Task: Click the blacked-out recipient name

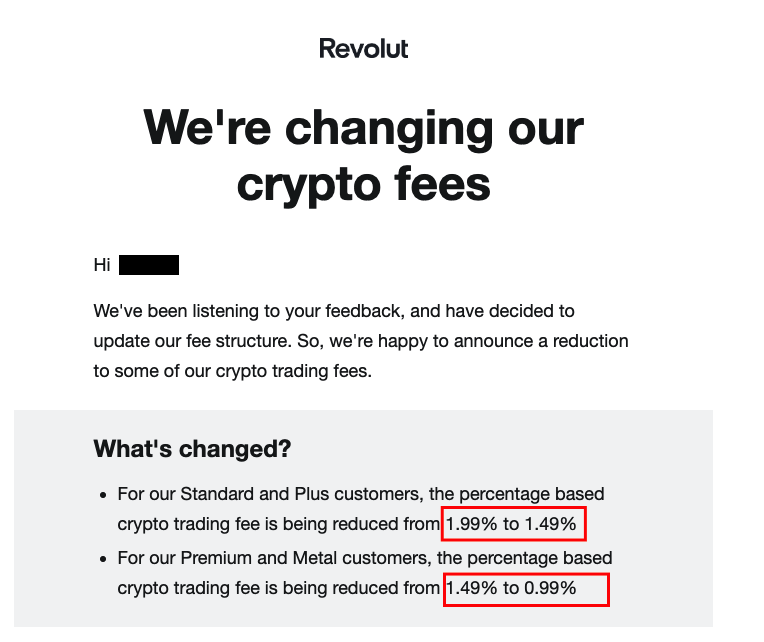Action: (x=149, y=265)
